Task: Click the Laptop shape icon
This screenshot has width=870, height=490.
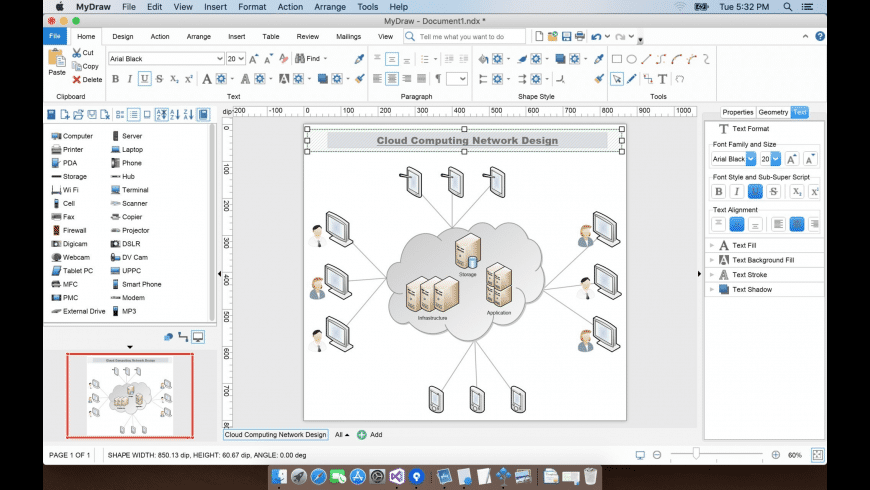Action: point(117,149)
